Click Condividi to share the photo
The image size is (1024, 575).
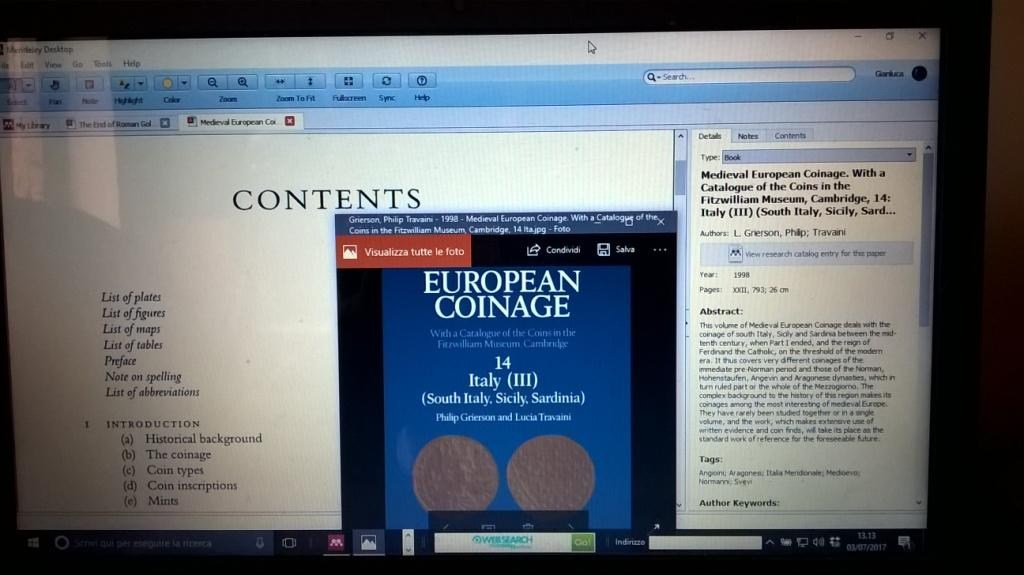[553, 250]
